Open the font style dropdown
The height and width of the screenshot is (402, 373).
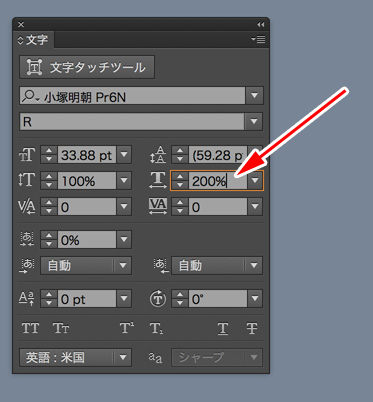(254, 122)
